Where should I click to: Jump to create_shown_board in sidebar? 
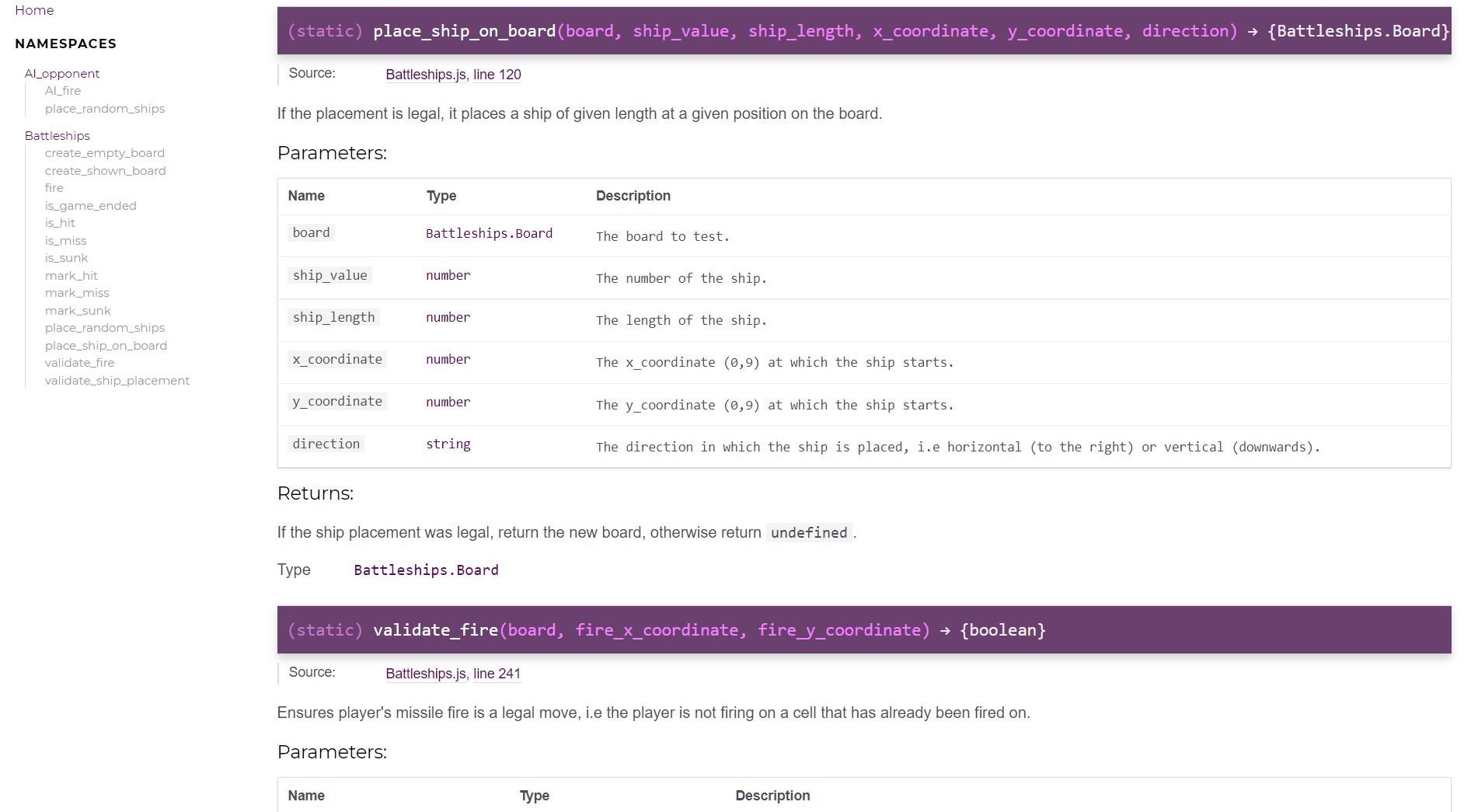[x=106, y=171]
